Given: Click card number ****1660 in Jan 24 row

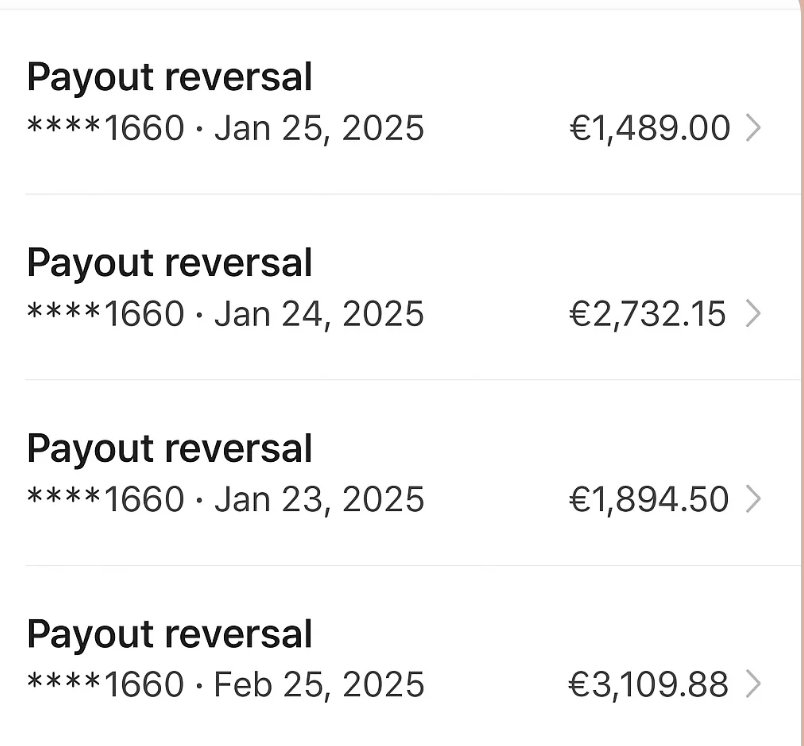Looking at the screenshot, I should point(106,314).
